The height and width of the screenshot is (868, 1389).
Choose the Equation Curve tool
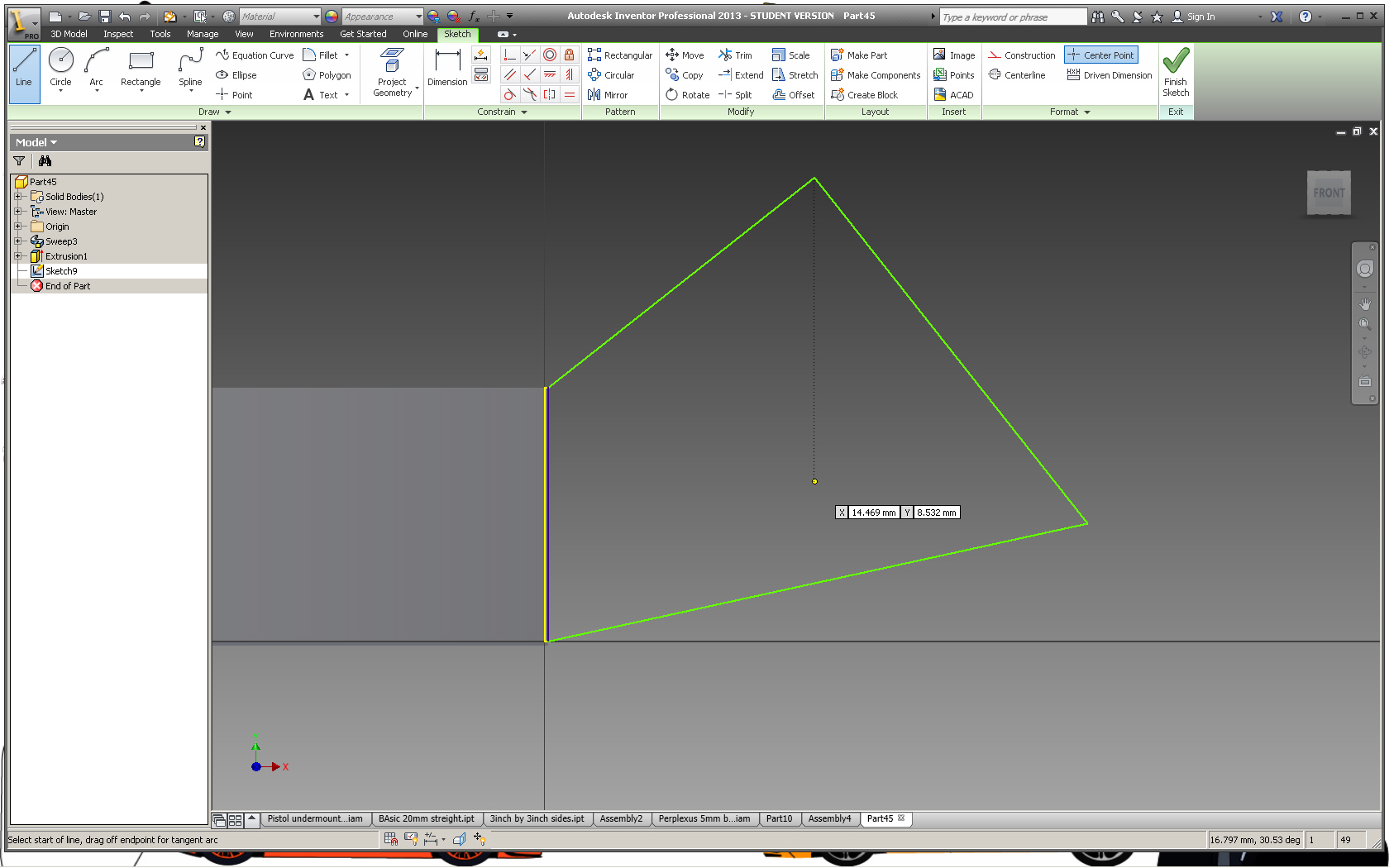255,55
